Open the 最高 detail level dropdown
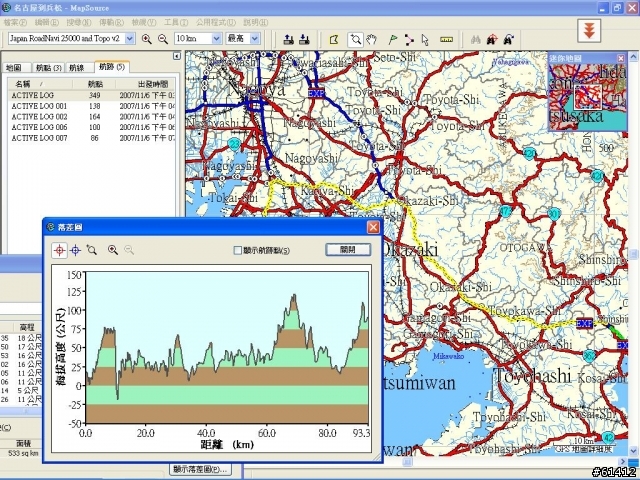This screenshot has height=480, width=640. click(x=255, y=38)
